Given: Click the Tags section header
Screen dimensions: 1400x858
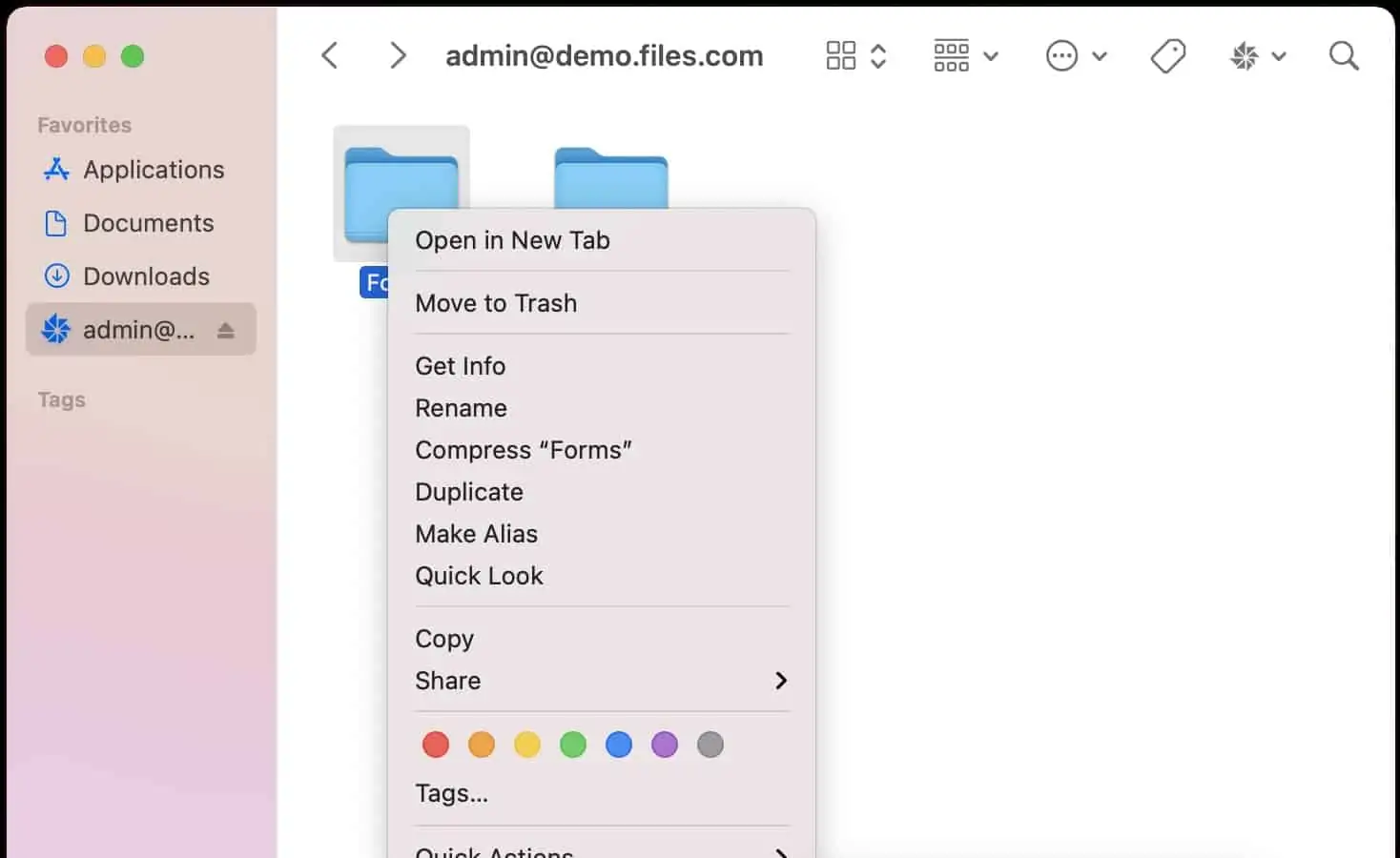Looking at the screenshot, I should (61, 399).
